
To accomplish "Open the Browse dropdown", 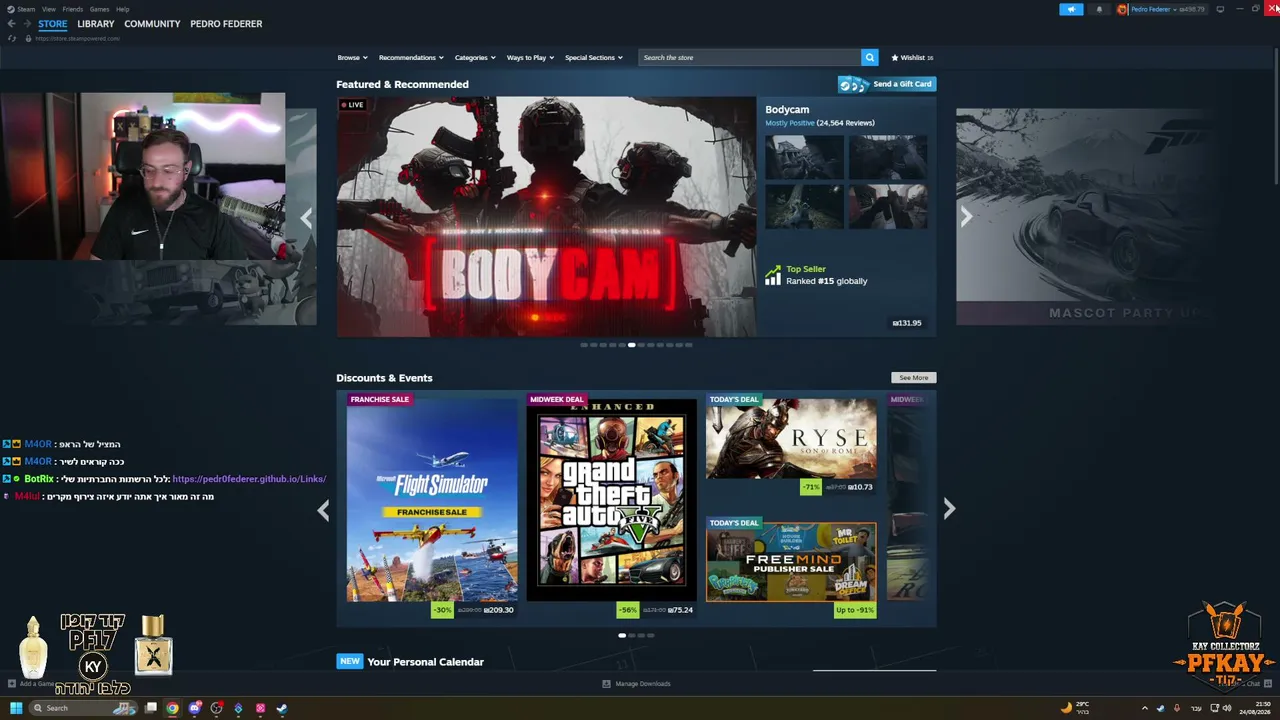I will click(x=352, y=58).
